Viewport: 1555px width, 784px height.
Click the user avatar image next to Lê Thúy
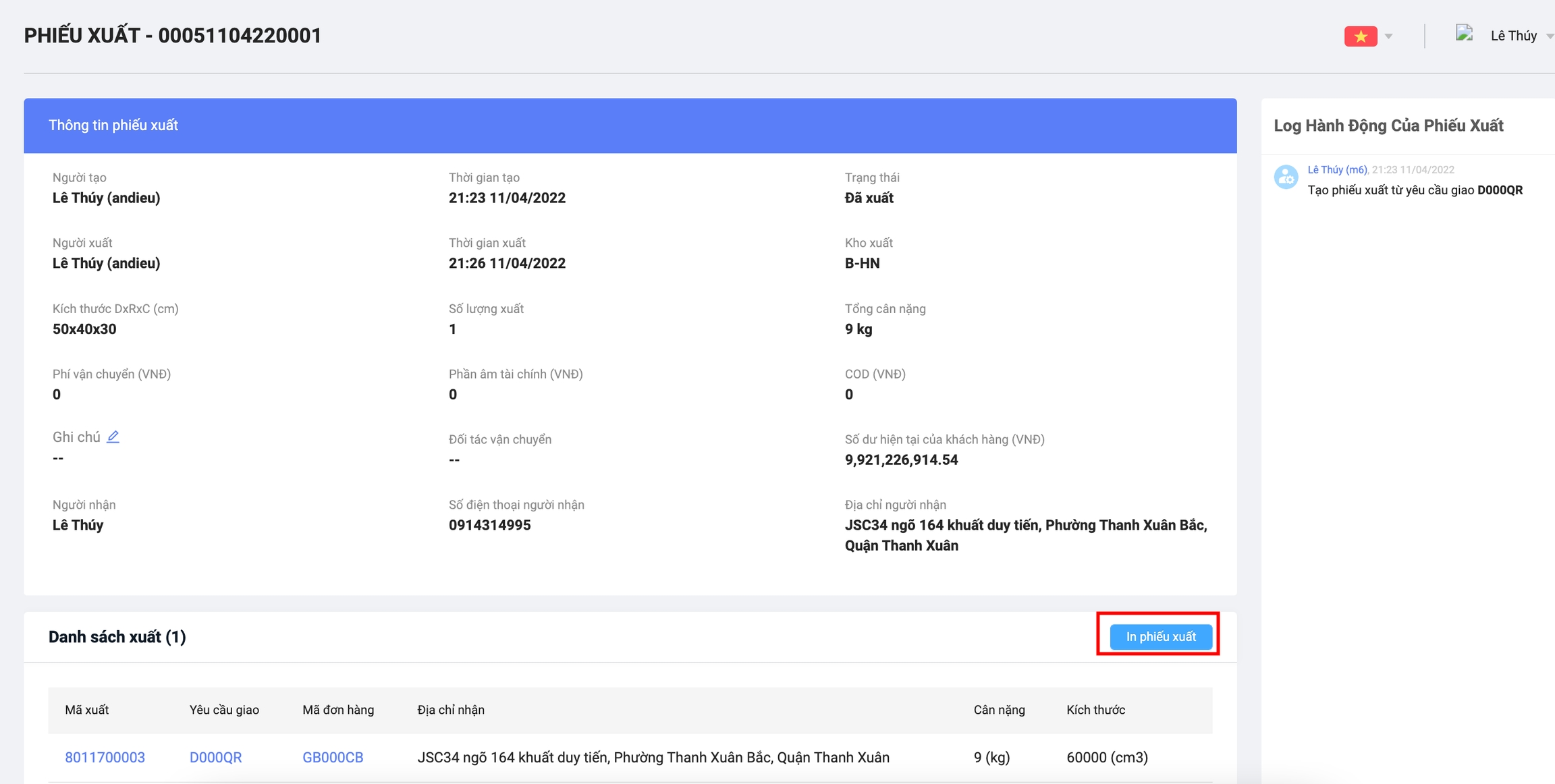click(x=1464, y=34)
